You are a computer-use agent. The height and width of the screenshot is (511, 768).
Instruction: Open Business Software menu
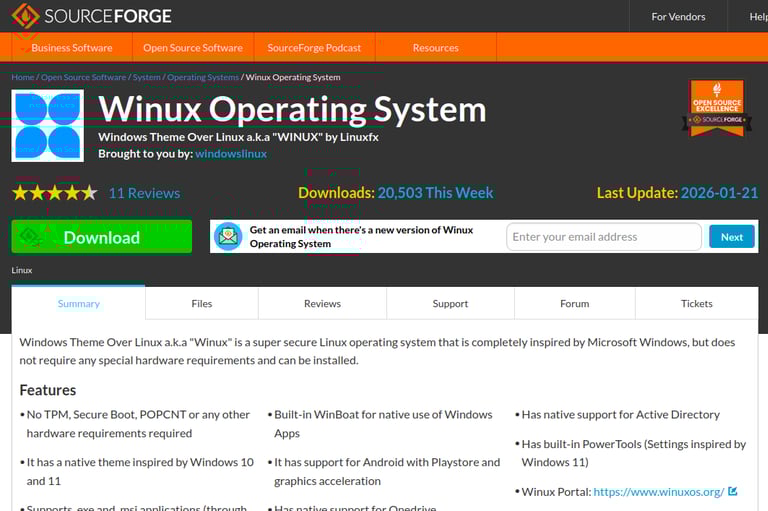tap(72, 48)
